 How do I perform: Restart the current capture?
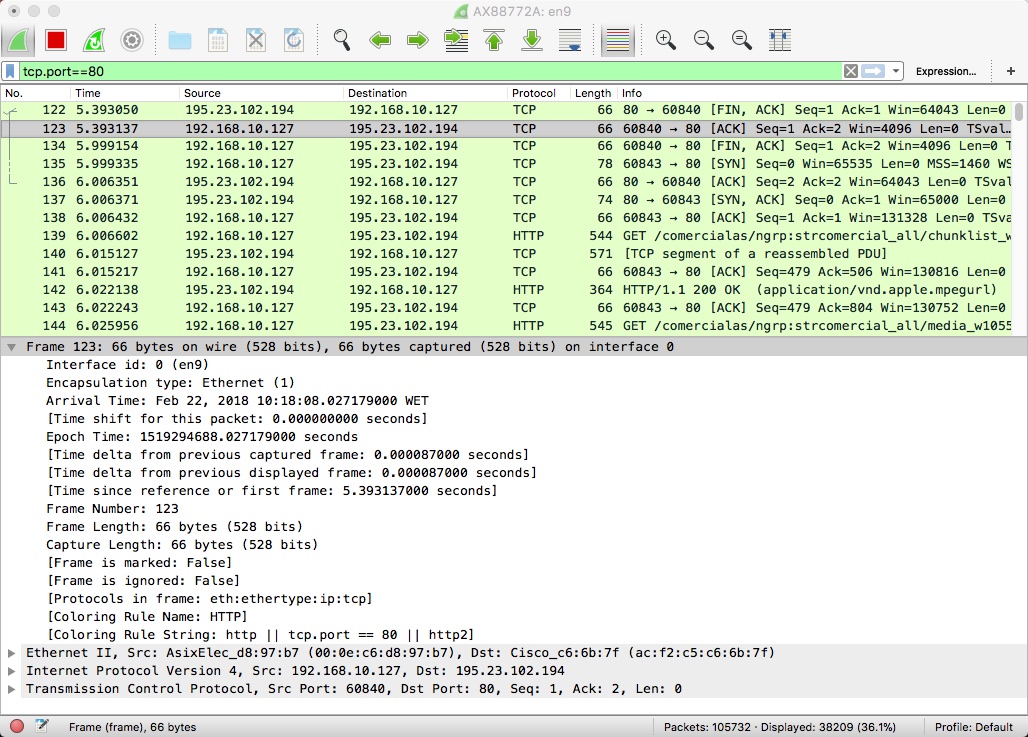tap(93, 40)
